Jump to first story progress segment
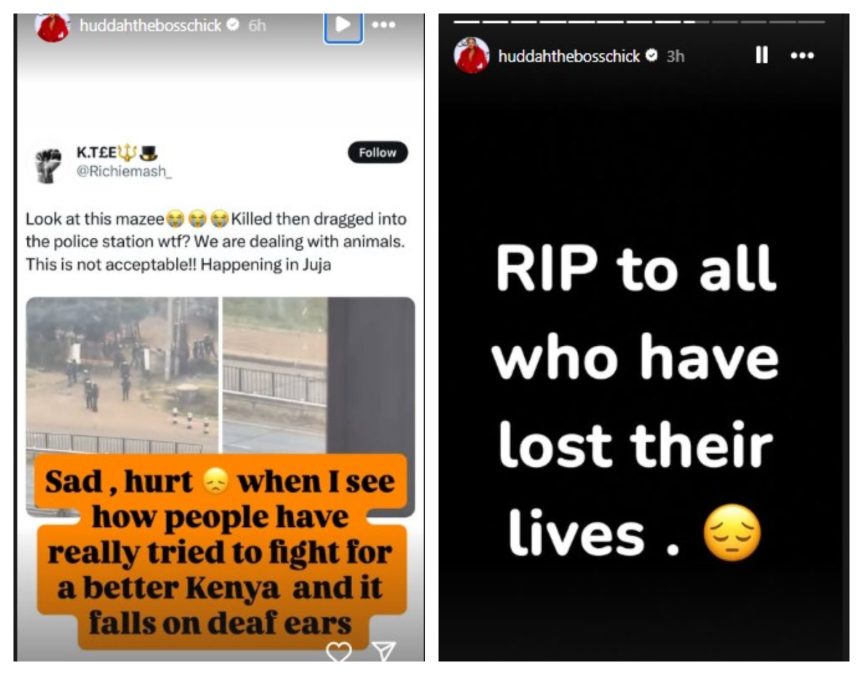This screenshot has height=675, width=863. tap(466, 22)
